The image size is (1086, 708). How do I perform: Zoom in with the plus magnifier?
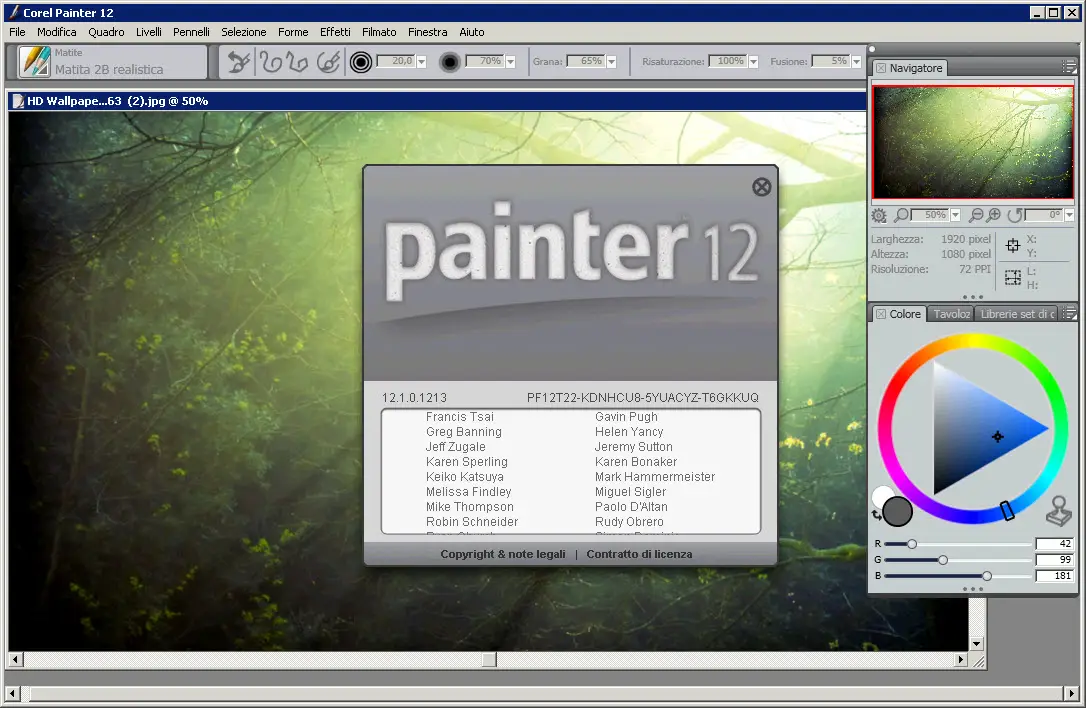tap(994, 215)
